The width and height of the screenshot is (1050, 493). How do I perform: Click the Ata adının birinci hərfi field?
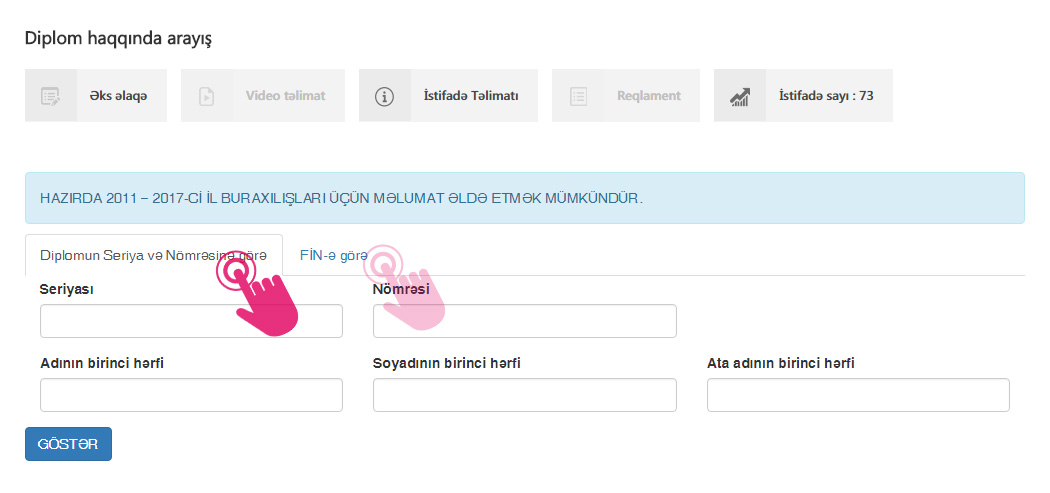[x=858, y=395]
